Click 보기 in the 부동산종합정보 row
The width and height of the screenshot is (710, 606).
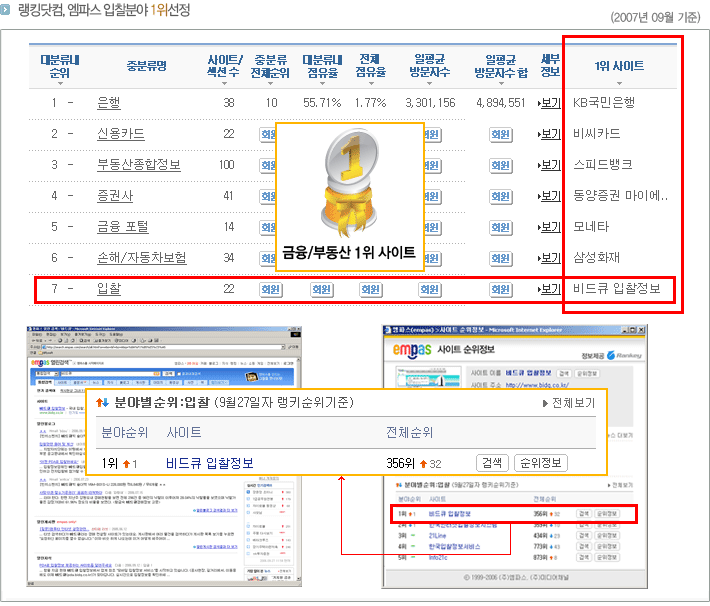551,165
